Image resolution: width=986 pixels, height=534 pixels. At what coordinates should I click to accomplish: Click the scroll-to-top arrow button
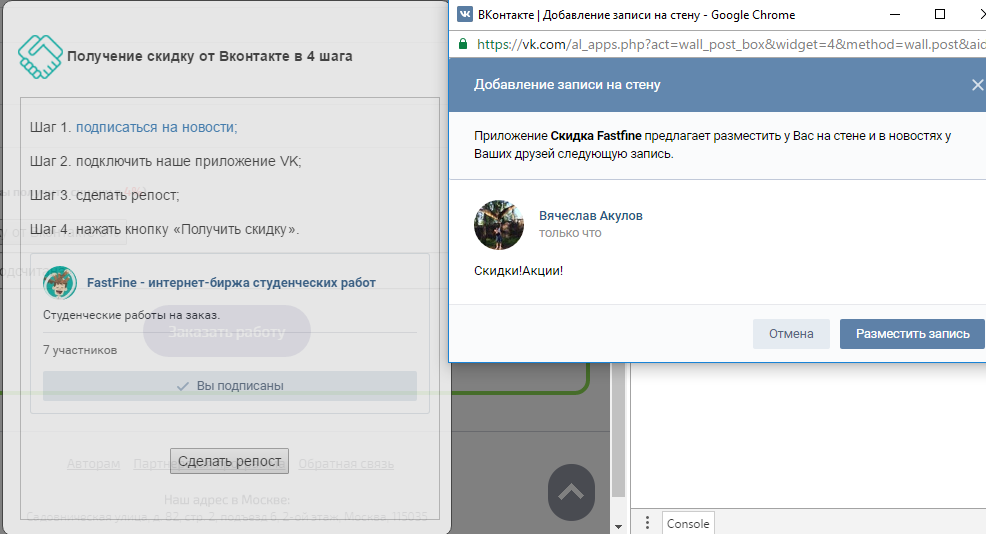coord(571,492)
